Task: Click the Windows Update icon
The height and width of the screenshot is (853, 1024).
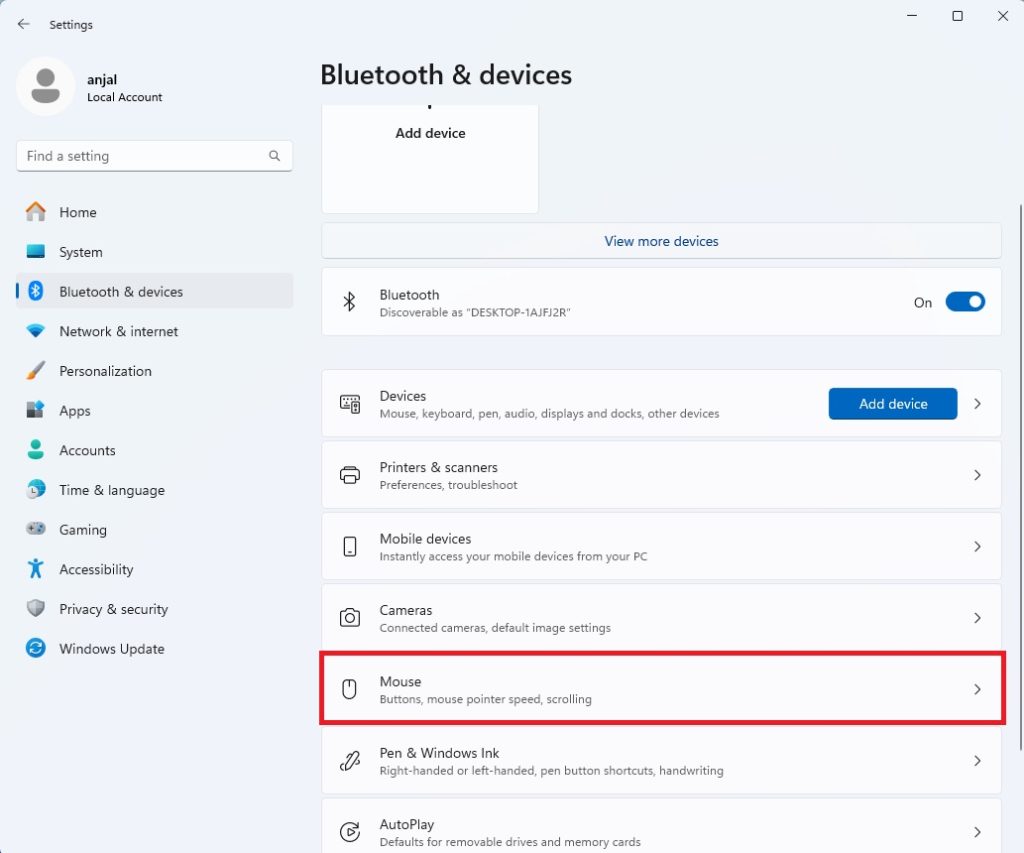Action: coord(34,648)
